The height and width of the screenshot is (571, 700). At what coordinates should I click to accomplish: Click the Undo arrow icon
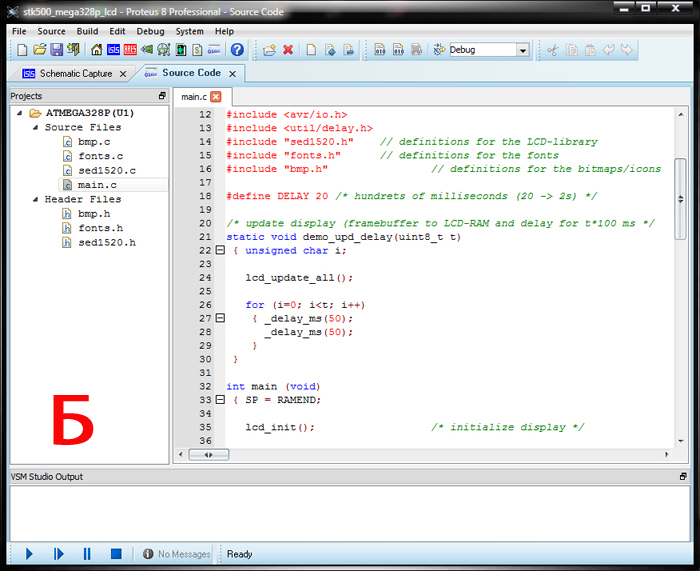[x=608, y=50]
